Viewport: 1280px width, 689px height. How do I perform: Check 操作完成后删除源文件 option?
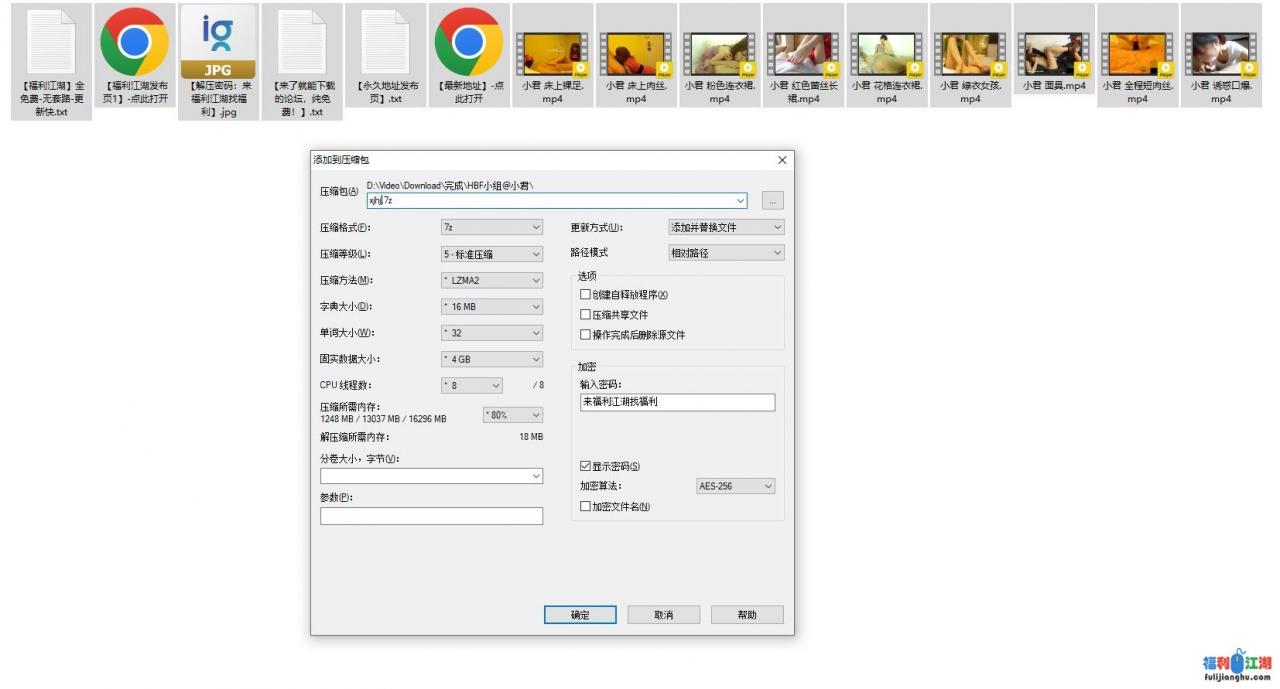(586, 335)
